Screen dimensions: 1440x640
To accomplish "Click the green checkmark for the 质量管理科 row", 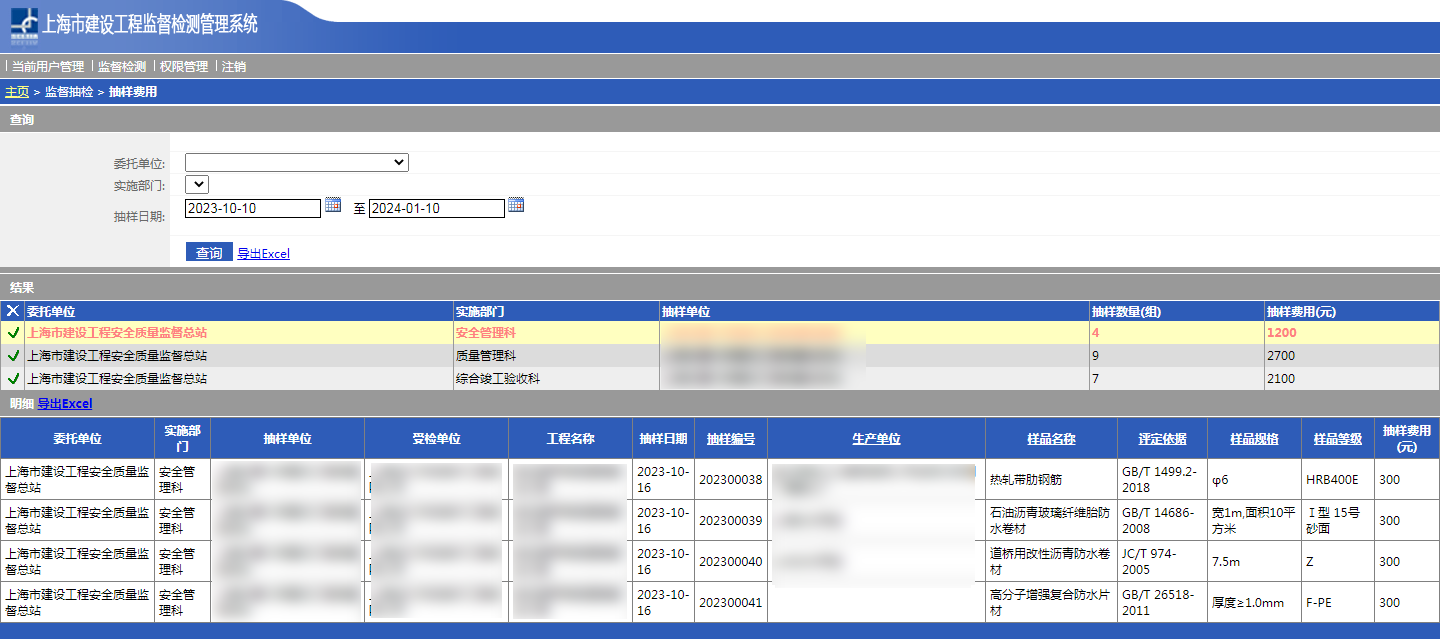I will point(13,356).
